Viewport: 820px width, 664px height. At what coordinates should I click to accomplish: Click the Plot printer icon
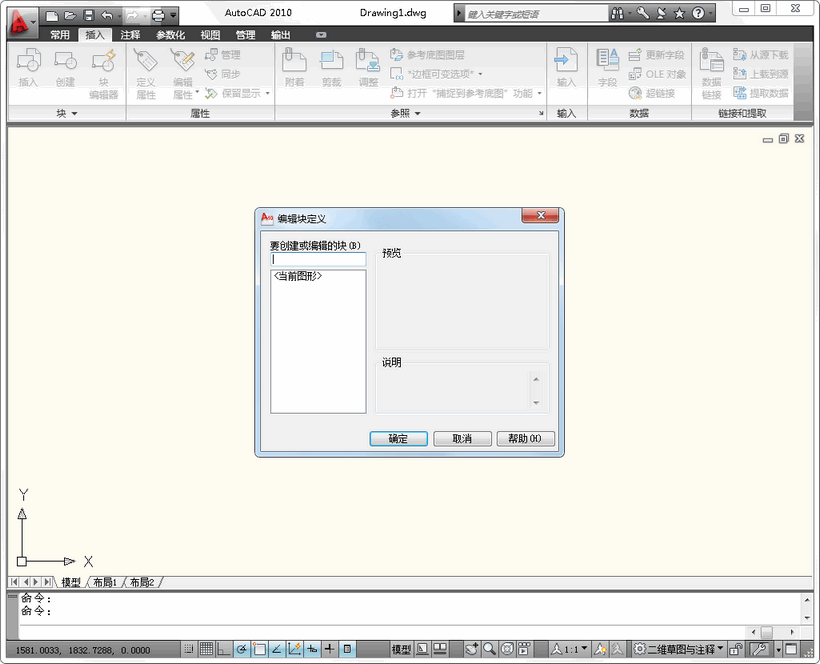(158, 15)
